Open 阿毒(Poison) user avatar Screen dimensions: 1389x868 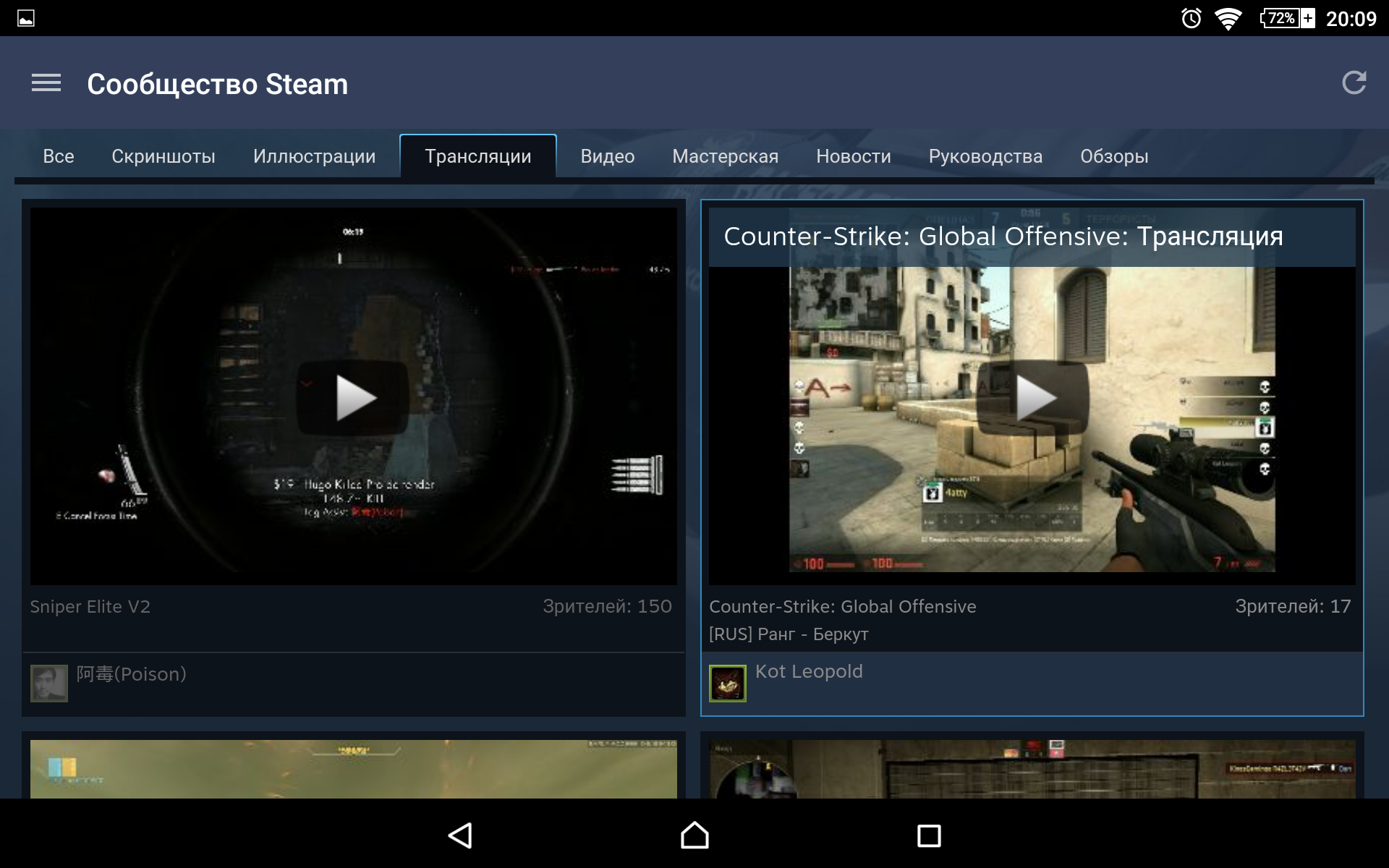click(48, 684)
